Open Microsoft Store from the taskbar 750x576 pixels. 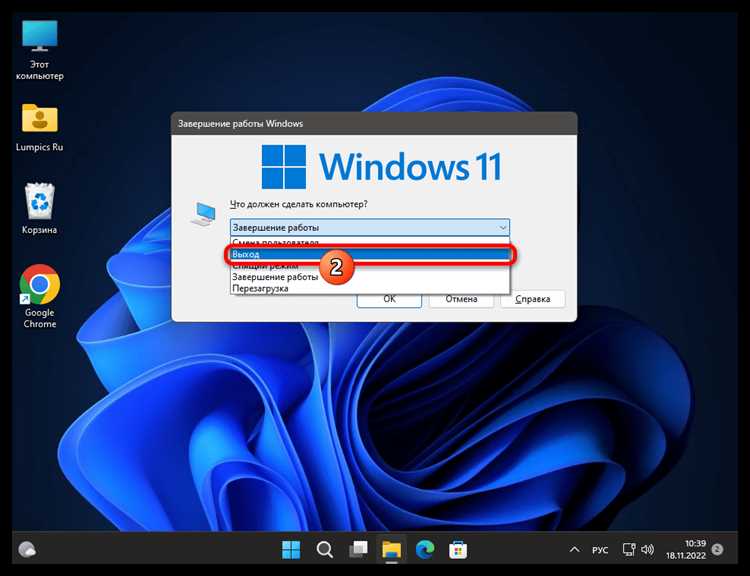point(458,550)
